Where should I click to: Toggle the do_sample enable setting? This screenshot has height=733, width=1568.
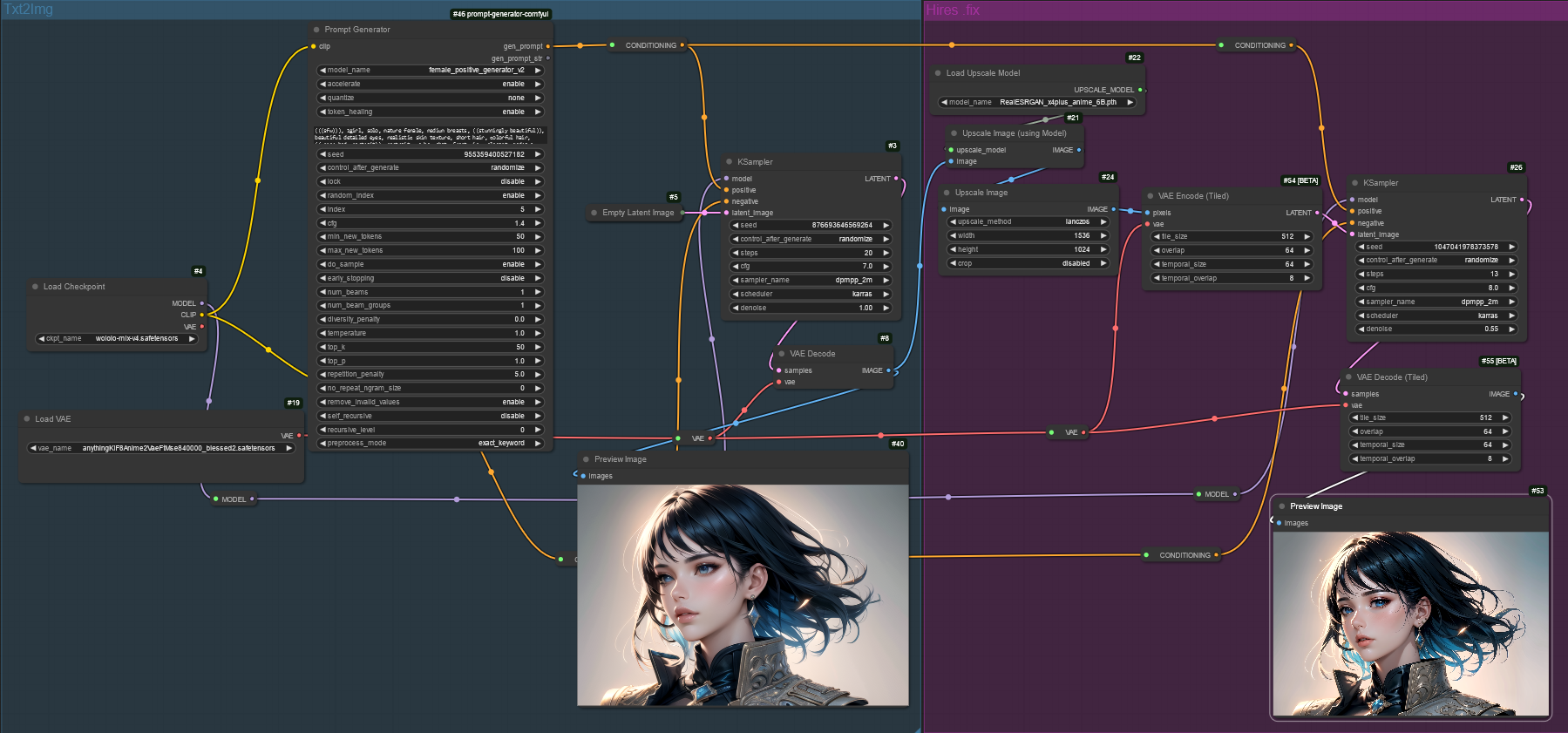431,264
